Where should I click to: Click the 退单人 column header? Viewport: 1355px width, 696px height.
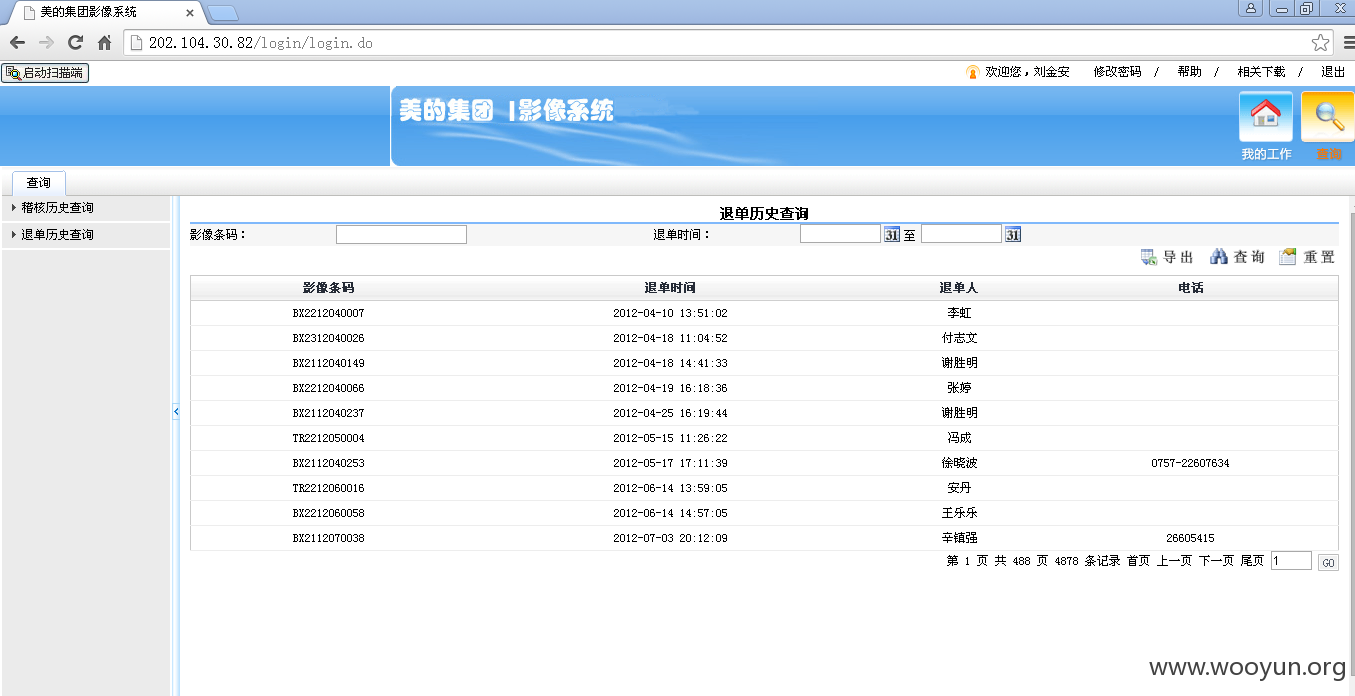click(x=958, y=288)
